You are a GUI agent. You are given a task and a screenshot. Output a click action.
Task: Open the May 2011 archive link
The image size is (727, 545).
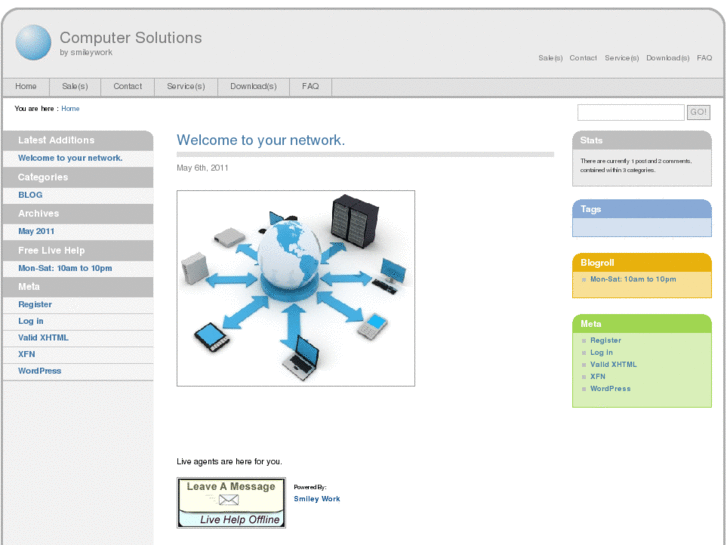click(36, 231)
